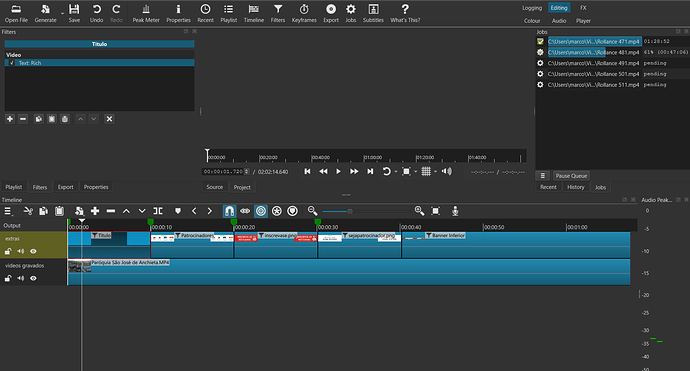Toggle scrub while dragging eye icon
Viewport: 690px width, 371px height.
point(245,211)
